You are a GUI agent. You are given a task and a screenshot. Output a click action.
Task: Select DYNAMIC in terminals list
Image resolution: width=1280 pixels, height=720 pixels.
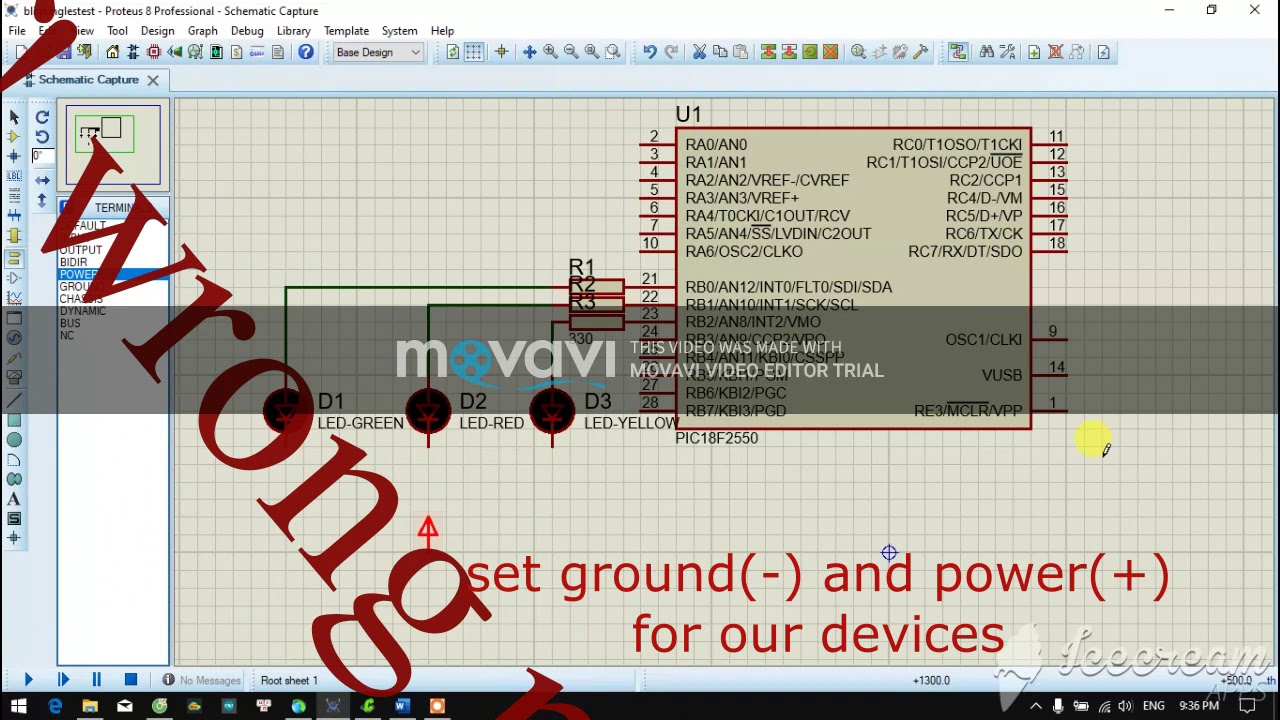point(112,311)
